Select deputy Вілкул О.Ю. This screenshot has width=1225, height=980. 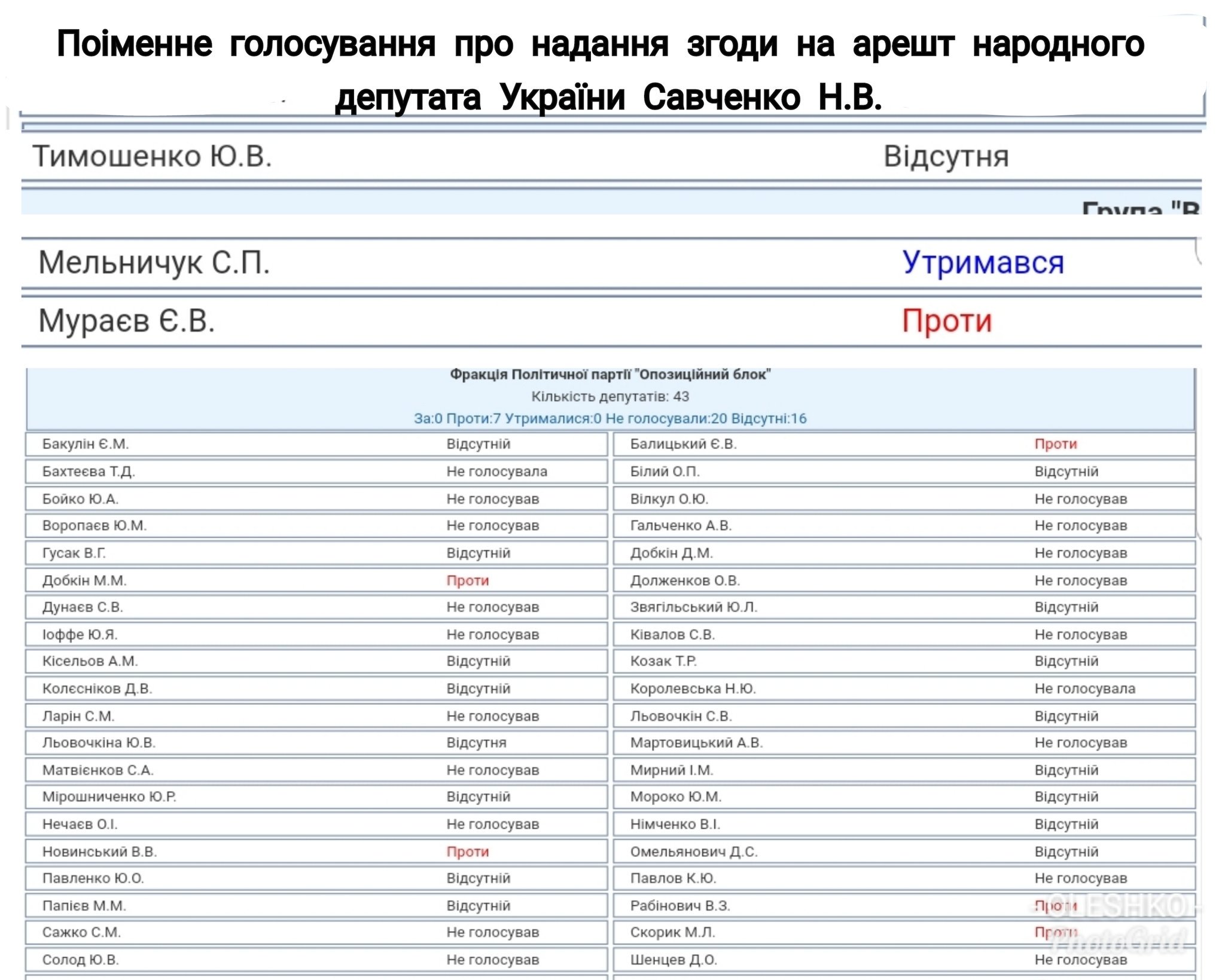point(669,499)
